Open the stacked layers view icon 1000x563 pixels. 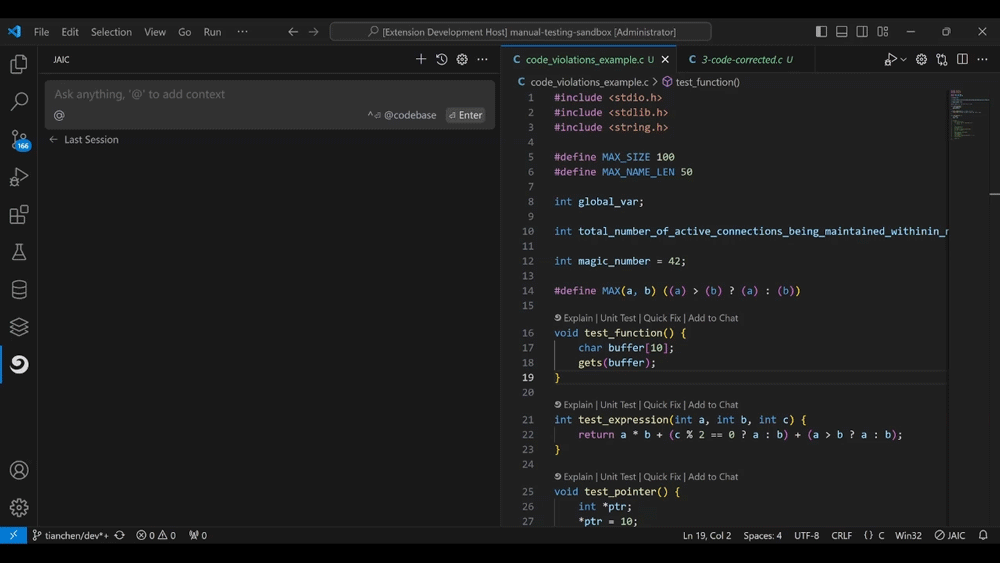coord(19,326)
